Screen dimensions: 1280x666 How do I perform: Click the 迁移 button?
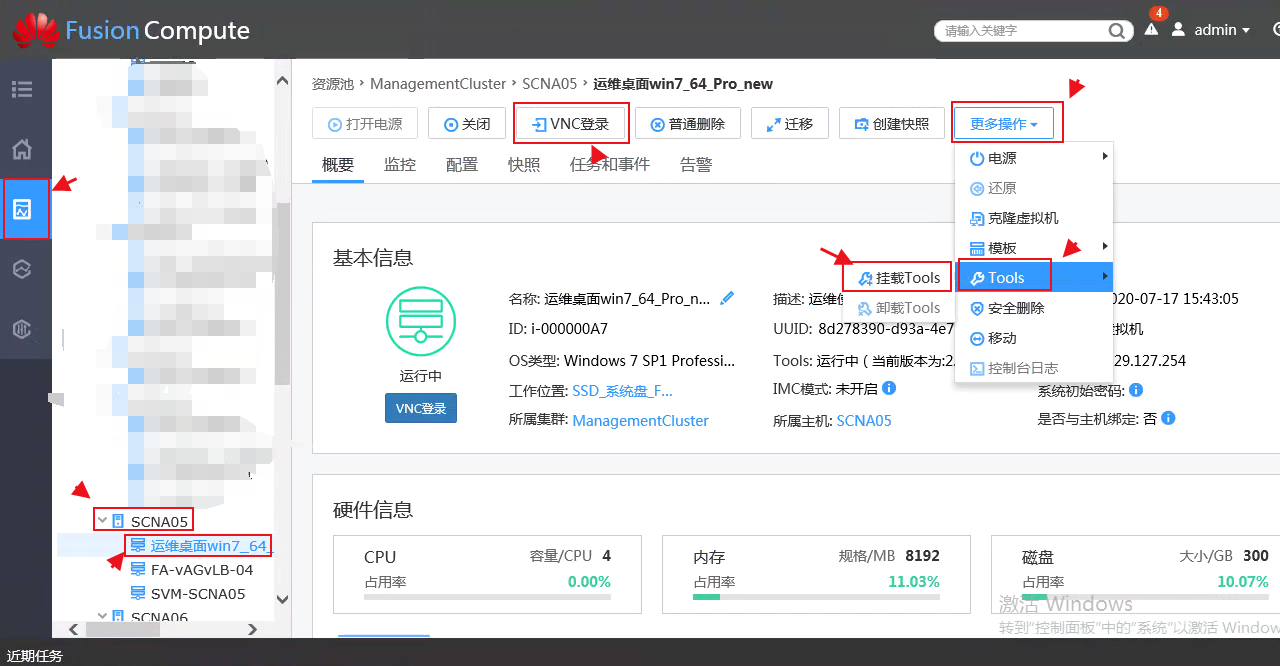[x=789, y=124]
